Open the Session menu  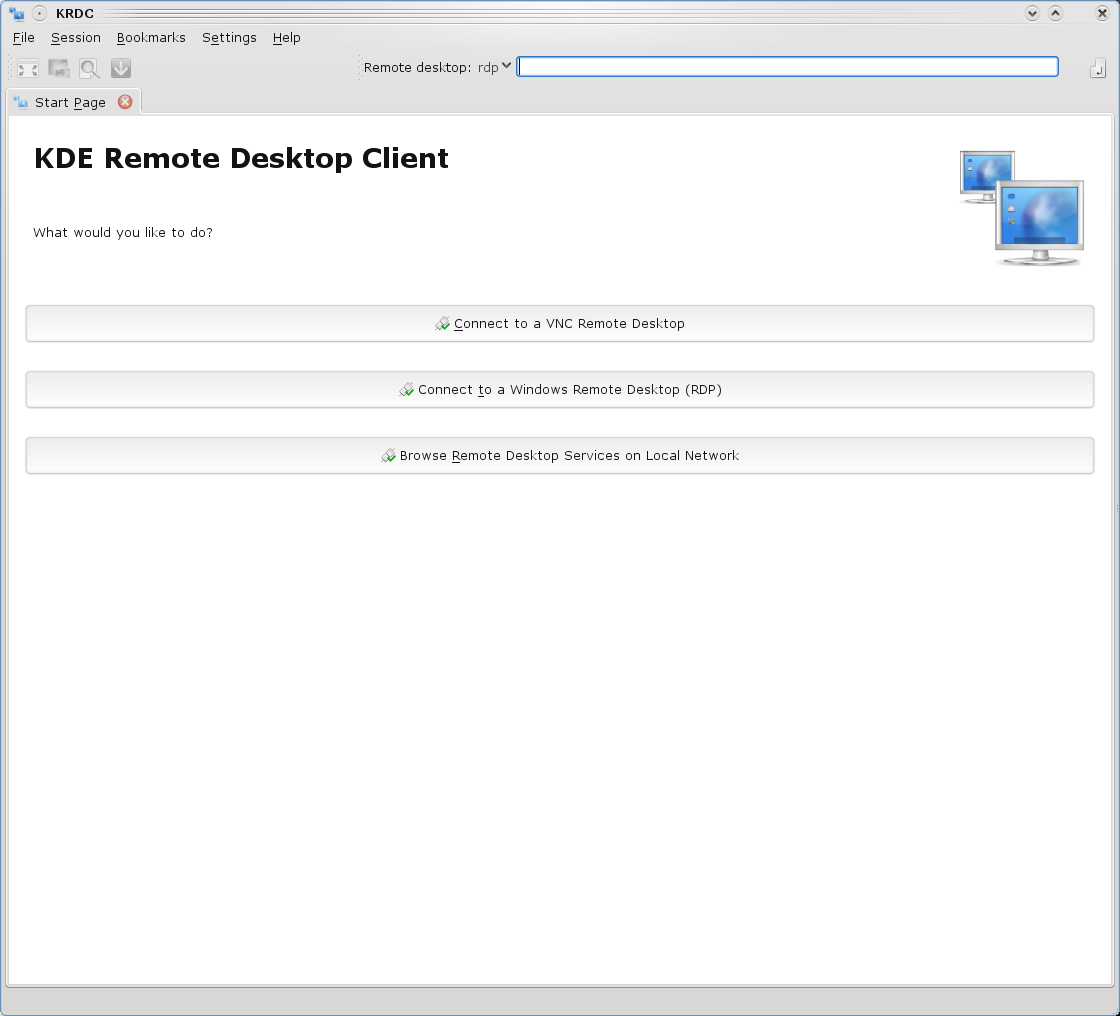[x=76, y=38]
